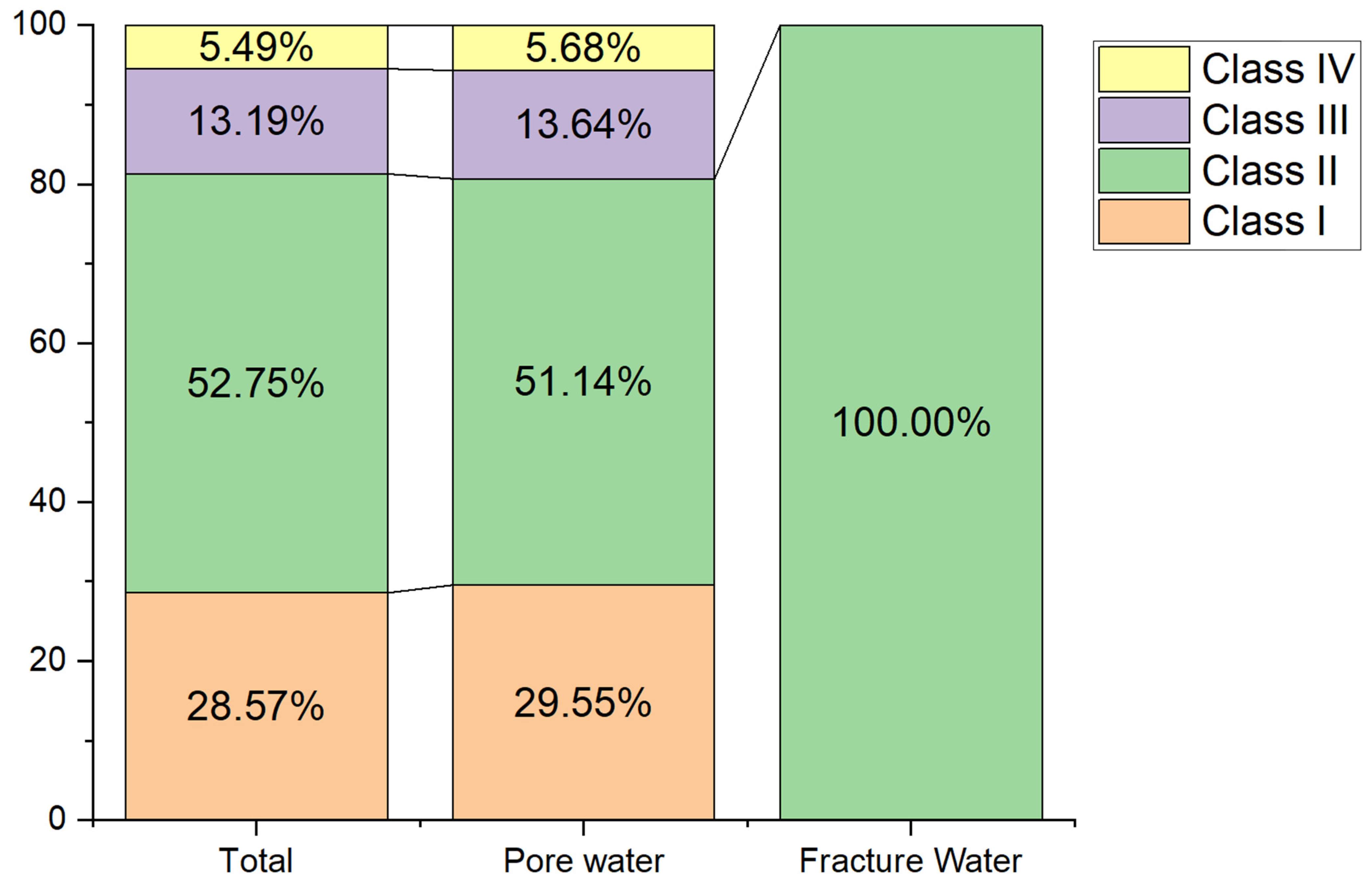
Task: Select the 52.75% green segment
Action: [x=257, y=382]
